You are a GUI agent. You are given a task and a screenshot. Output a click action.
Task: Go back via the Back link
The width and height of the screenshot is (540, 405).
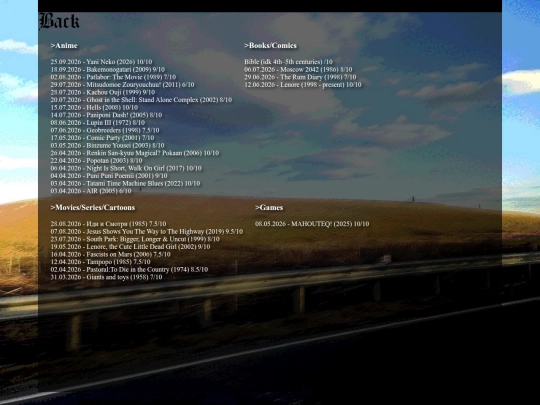click(x=59, y=21)
